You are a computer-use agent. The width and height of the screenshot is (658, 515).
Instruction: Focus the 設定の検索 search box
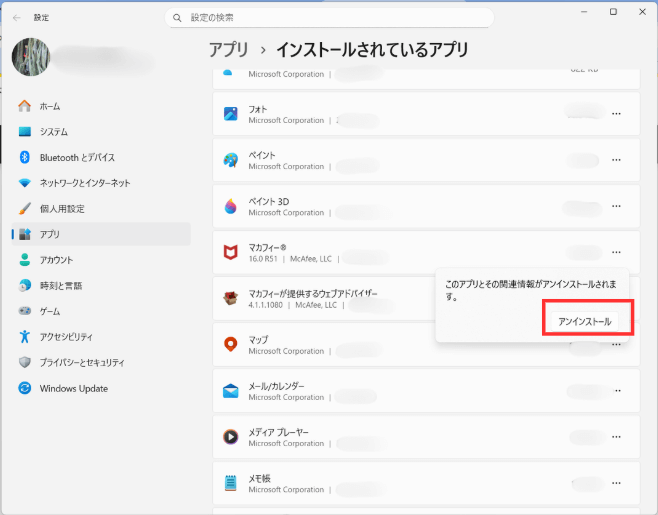pyautogui.click(x=329, y=18)
